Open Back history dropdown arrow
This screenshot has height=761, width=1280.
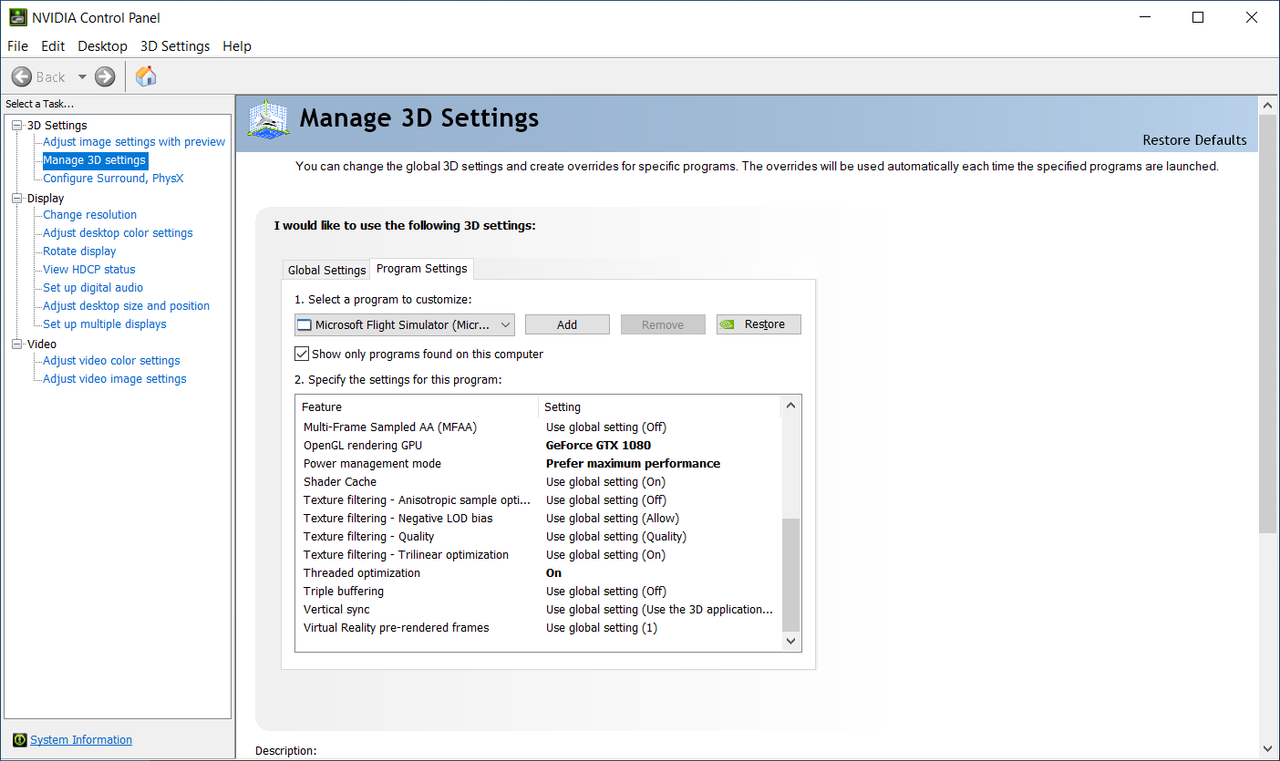pyautogui.click(x=82, y=77)
